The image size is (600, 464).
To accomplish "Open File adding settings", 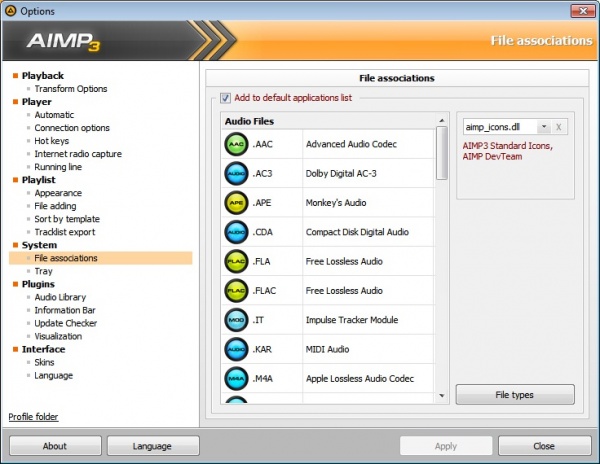I will [x=55, y=206].
